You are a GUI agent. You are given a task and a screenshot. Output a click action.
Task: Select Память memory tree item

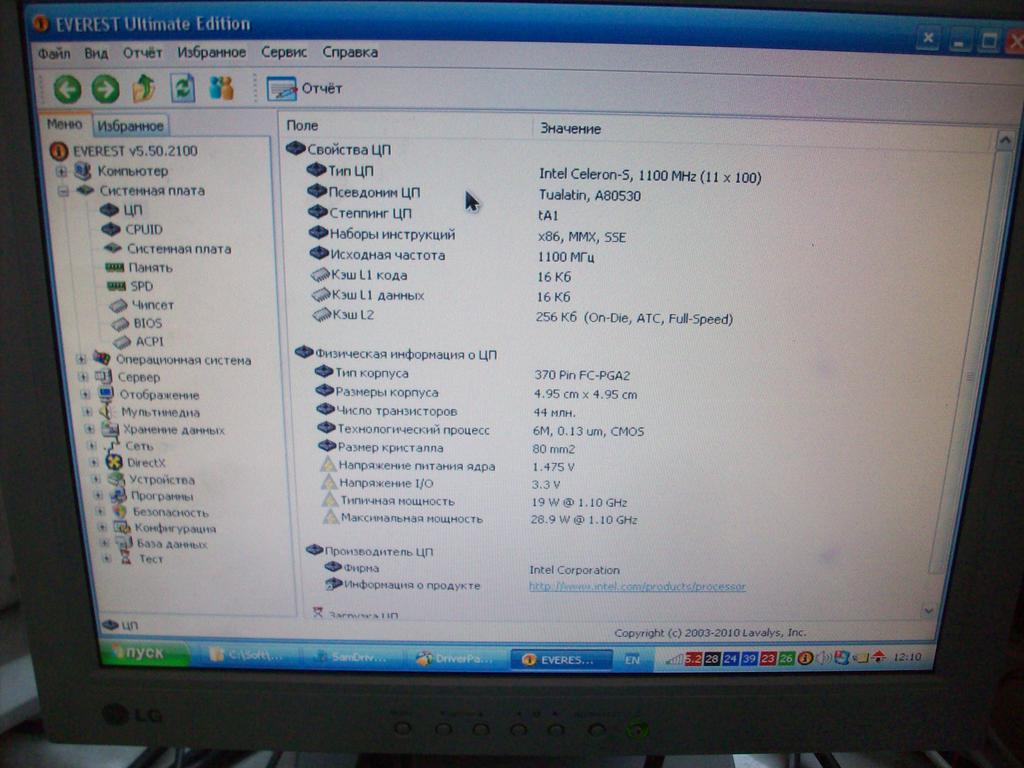coord(150,267)
